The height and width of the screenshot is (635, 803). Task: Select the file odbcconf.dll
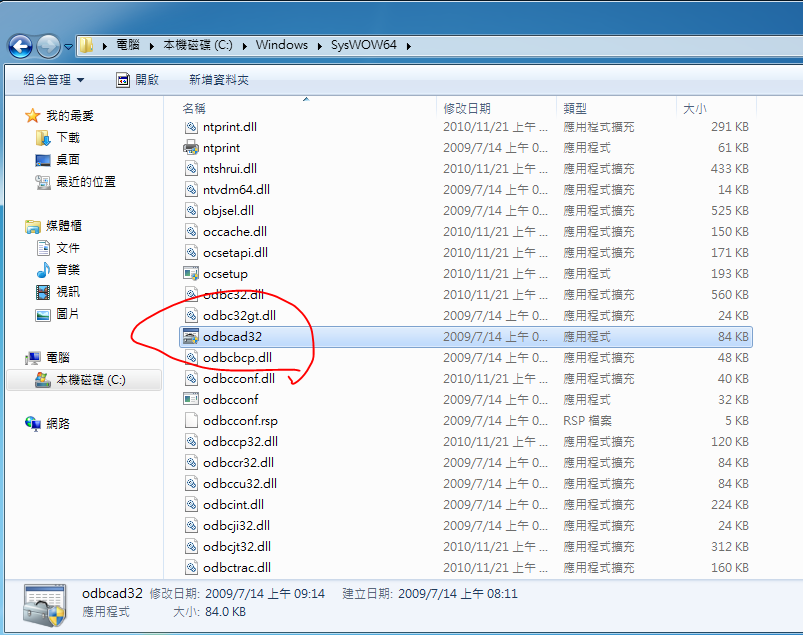239,378
